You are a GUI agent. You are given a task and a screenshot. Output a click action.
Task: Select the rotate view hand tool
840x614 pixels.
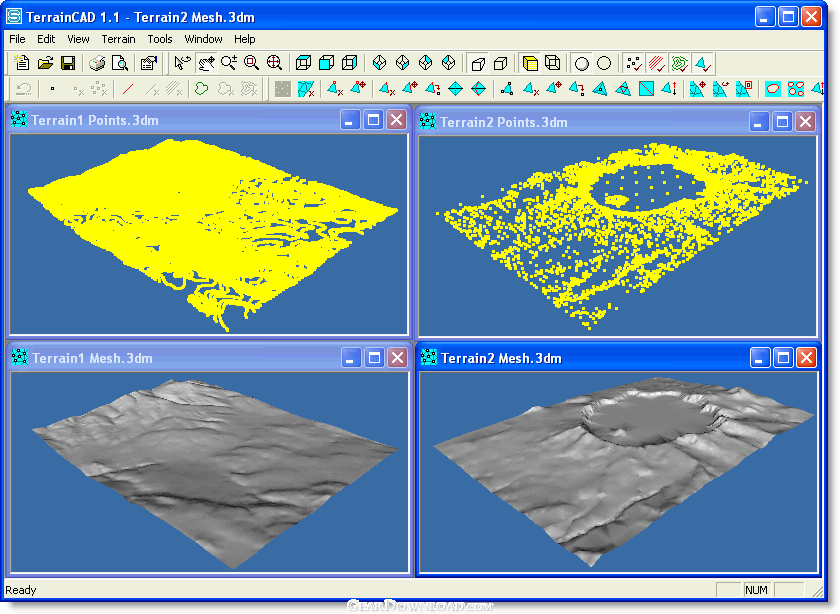coord(206,63)
